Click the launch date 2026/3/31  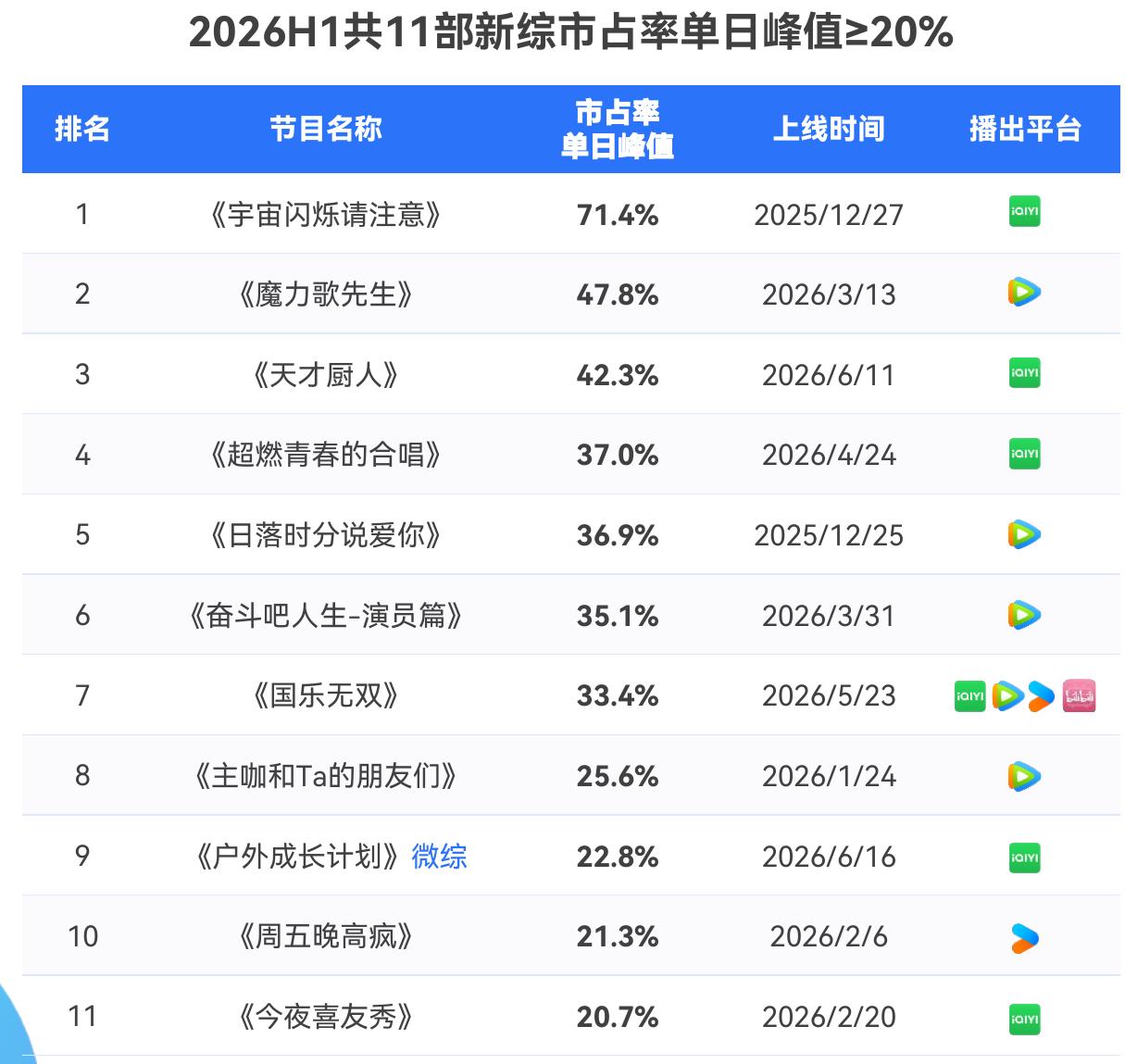[829, 616]
